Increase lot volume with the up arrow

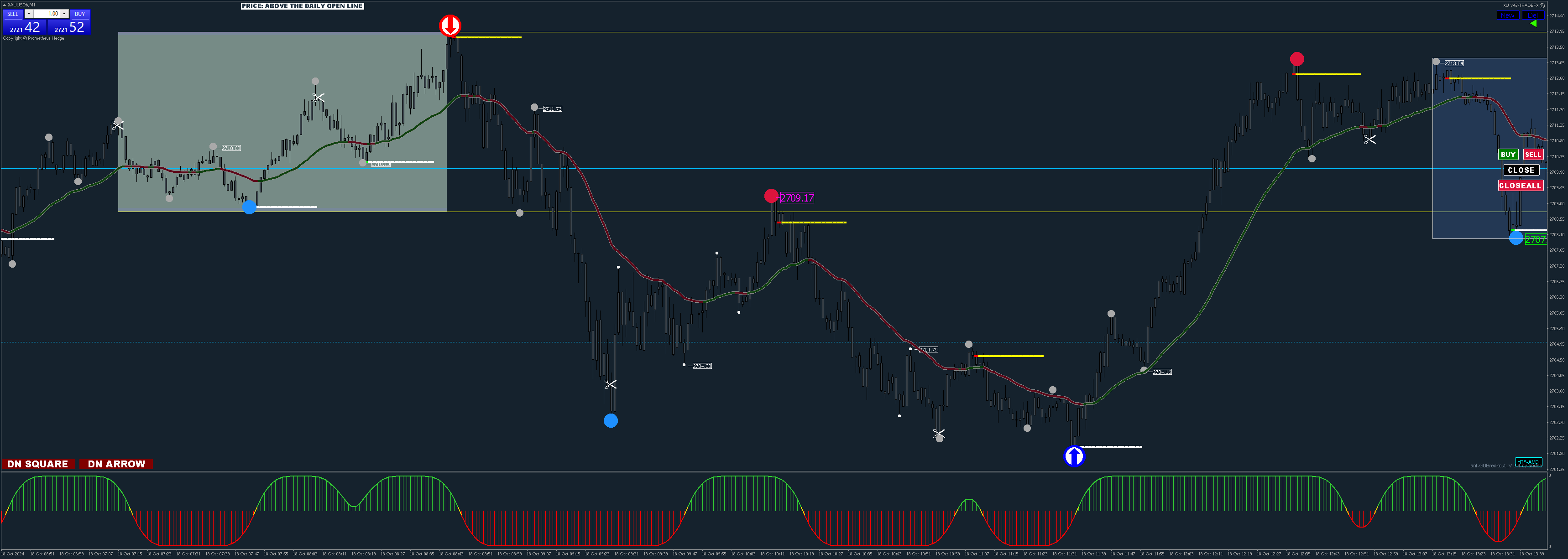64,13
